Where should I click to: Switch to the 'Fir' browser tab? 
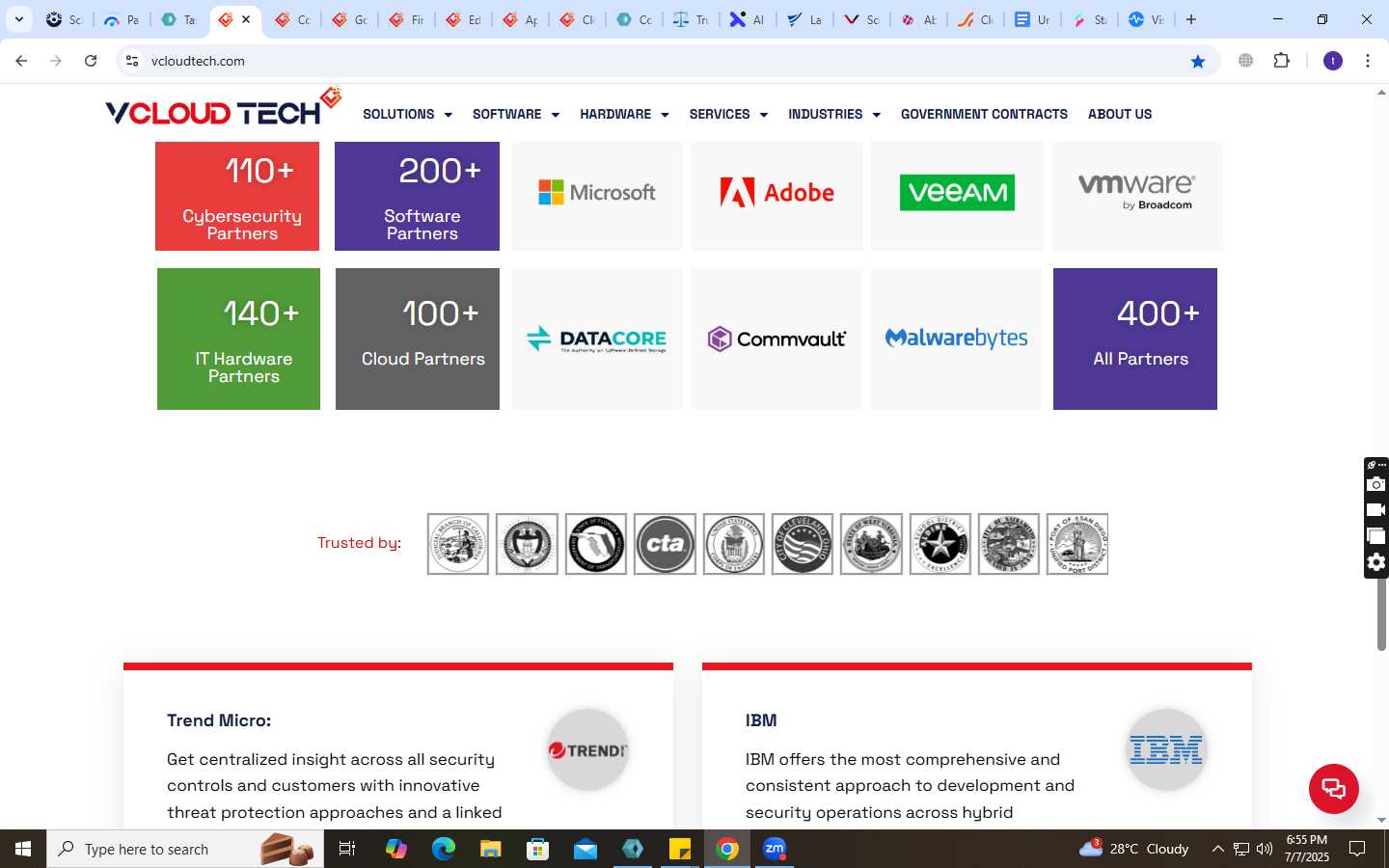point(407,19)
